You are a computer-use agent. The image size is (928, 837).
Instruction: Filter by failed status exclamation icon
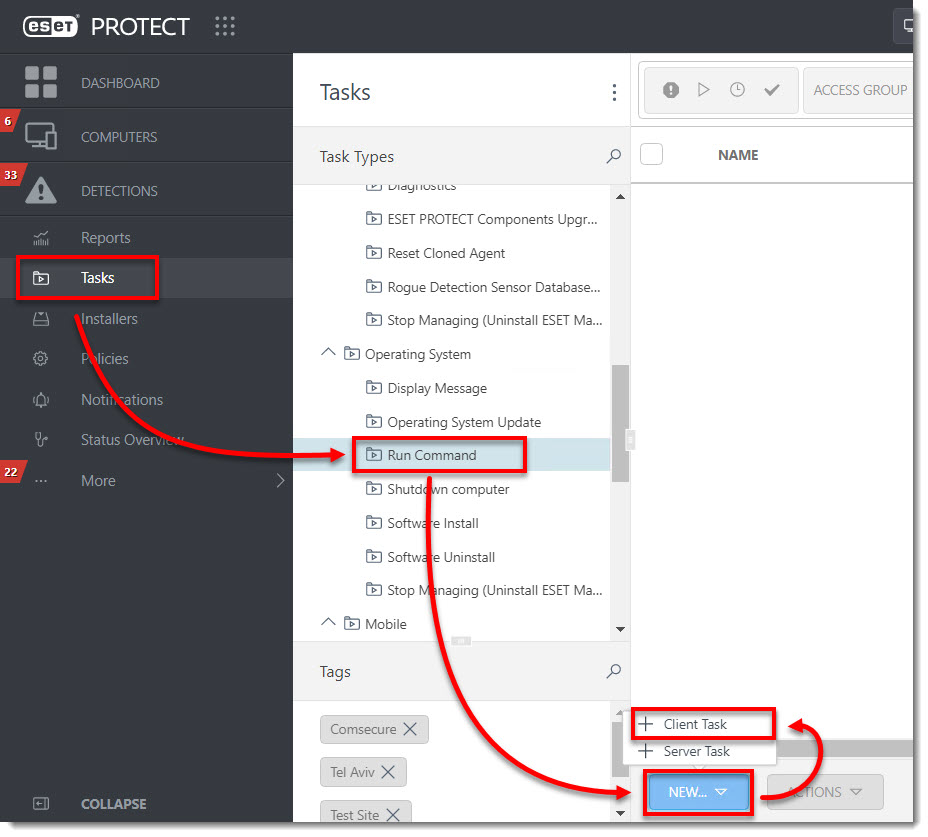pos(671,90)
